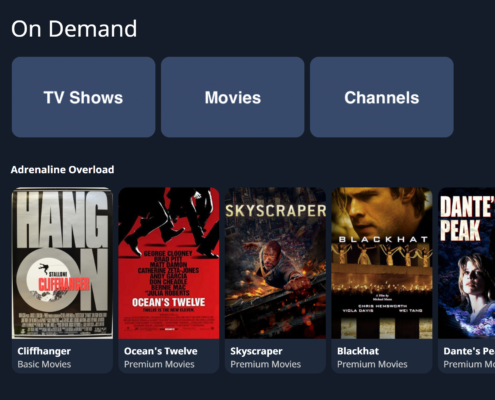Select the Blackhat poster artwork
495x400 pixels.
[x=382, y=263]
